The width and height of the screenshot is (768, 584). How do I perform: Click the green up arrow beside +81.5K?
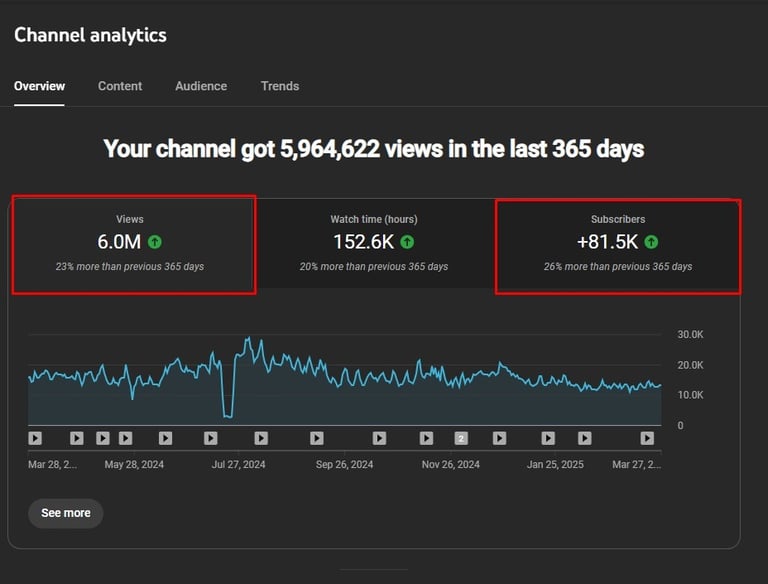point(651,242)
